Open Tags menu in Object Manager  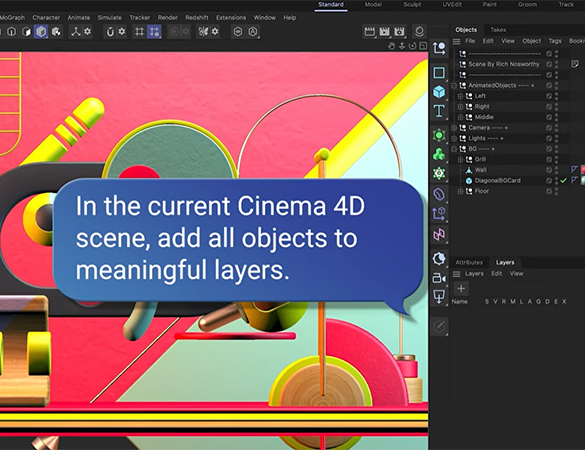[555, 41]
